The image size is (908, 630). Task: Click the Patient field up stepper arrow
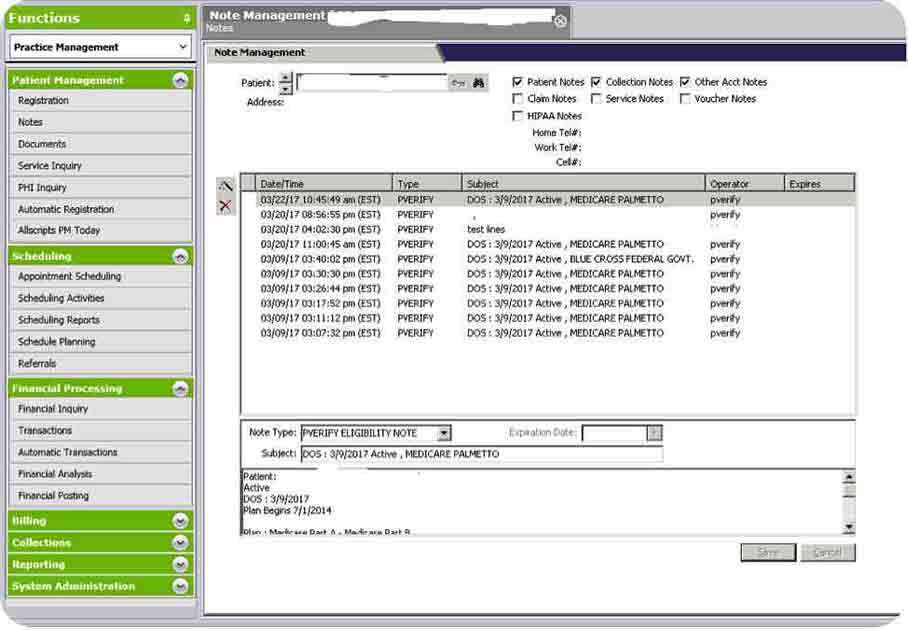(x=286, y=77)
